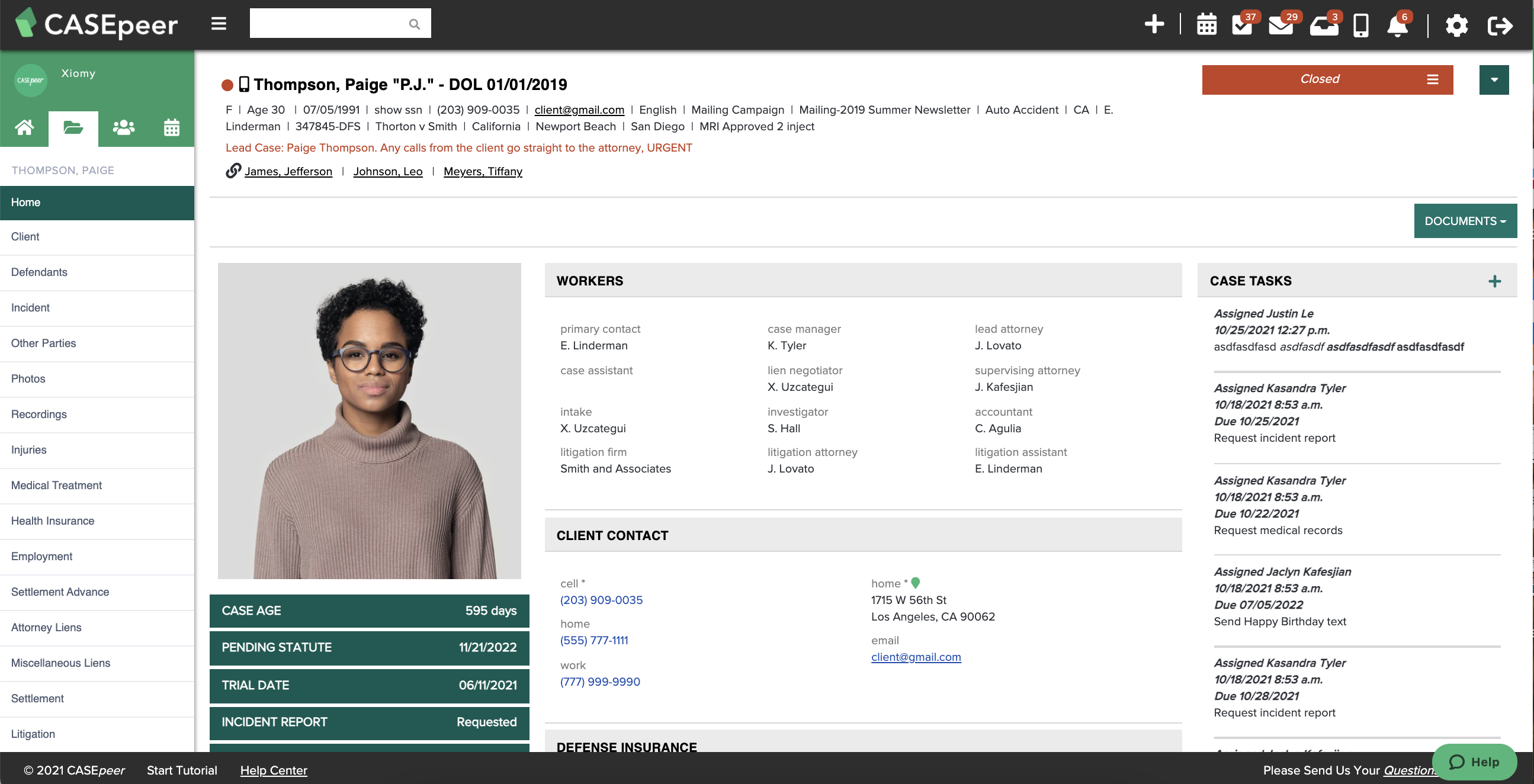Viewport: 1534px width, 784px height.
Task: Open the sidebar calendar icon
Action: tap(172, 127)
